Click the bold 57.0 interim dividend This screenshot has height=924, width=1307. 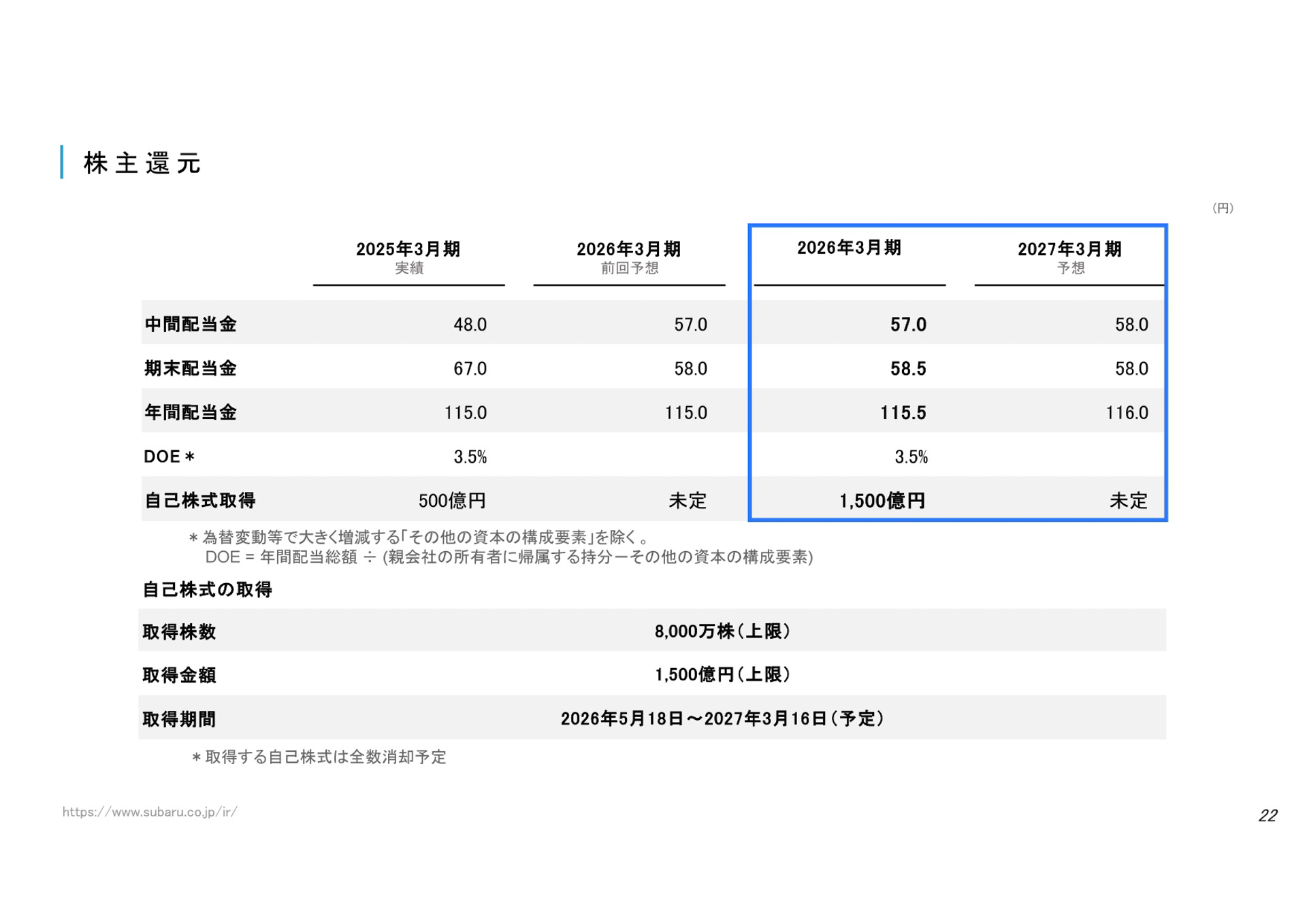[x=908, y=325]
